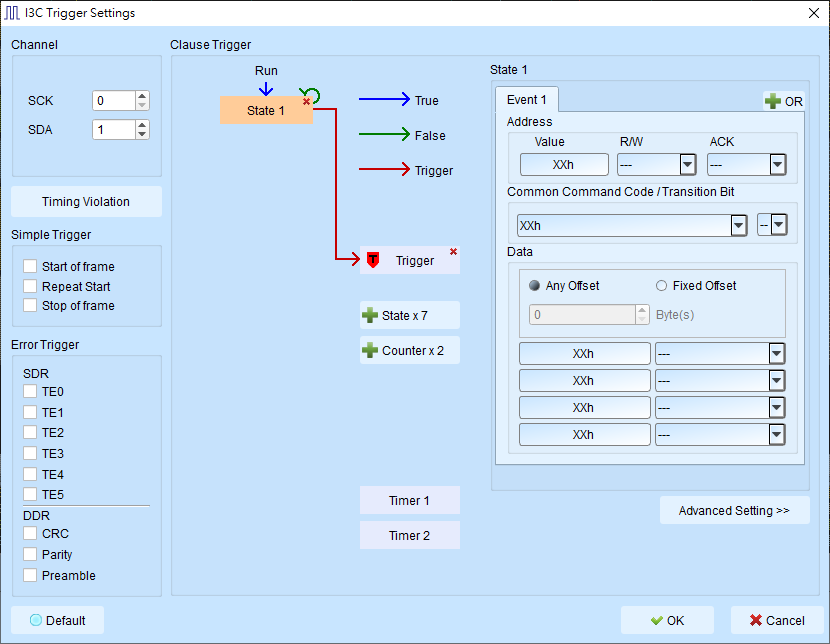Click the green plus on Counter x 2

(369, 350)
